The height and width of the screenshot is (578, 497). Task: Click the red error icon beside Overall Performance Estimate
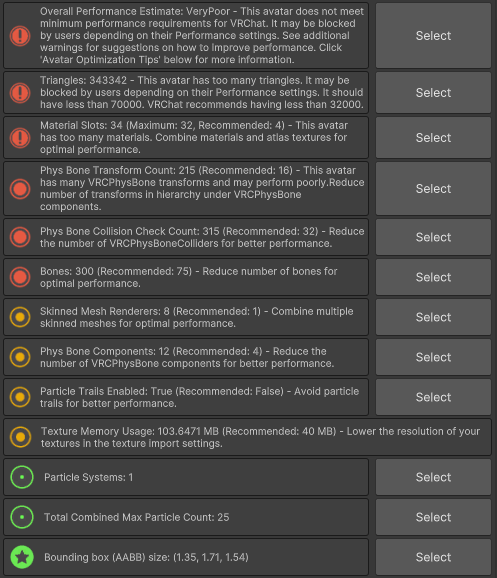(20, 36)
